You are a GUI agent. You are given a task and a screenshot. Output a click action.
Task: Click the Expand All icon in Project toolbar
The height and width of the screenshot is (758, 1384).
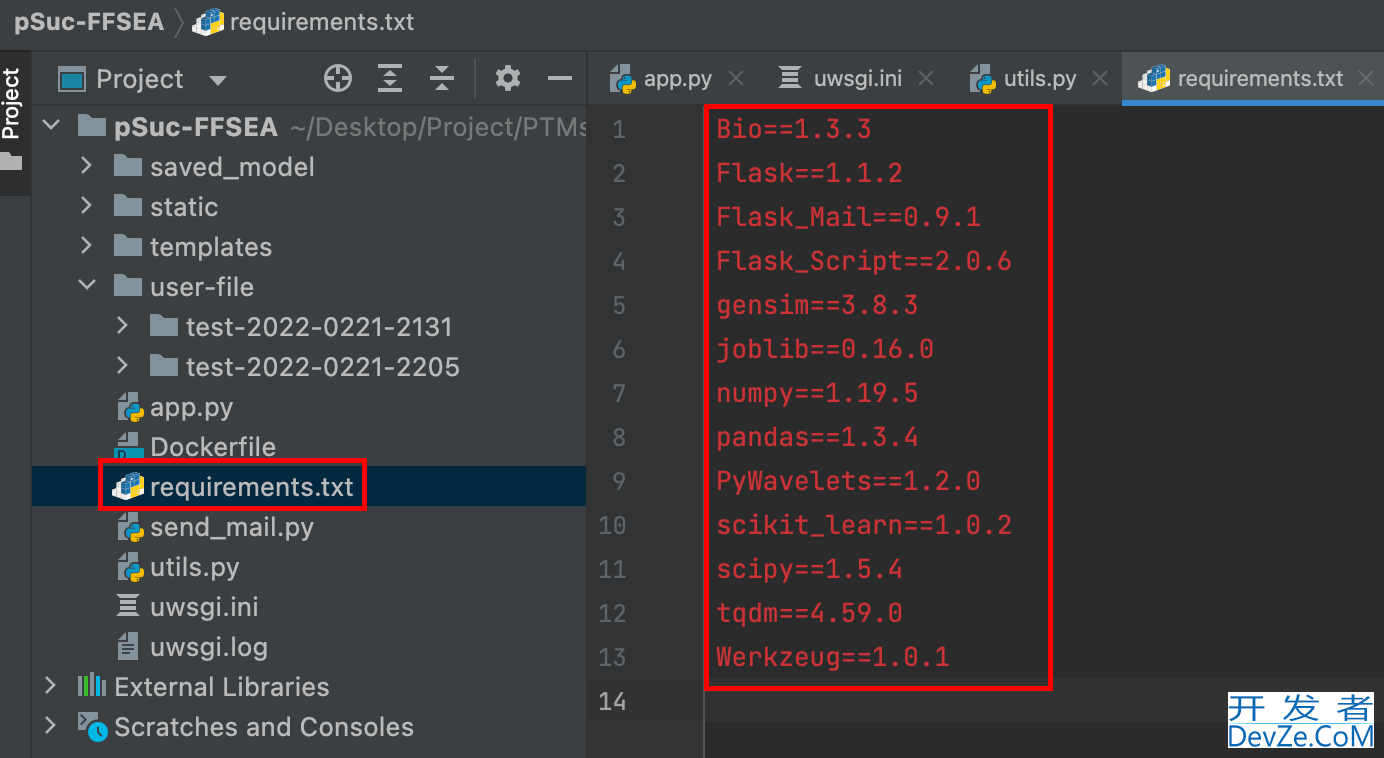coord(390,78)
